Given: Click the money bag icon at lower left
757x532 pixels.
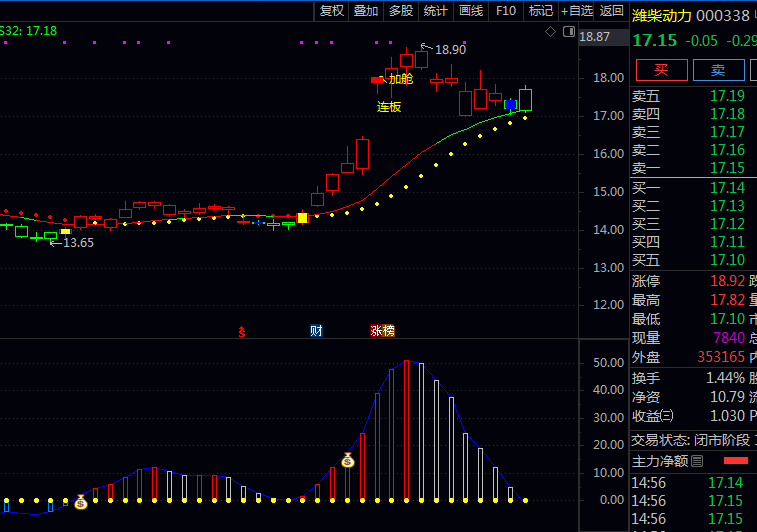Looking at the screenshot, I should click(81, 502).
